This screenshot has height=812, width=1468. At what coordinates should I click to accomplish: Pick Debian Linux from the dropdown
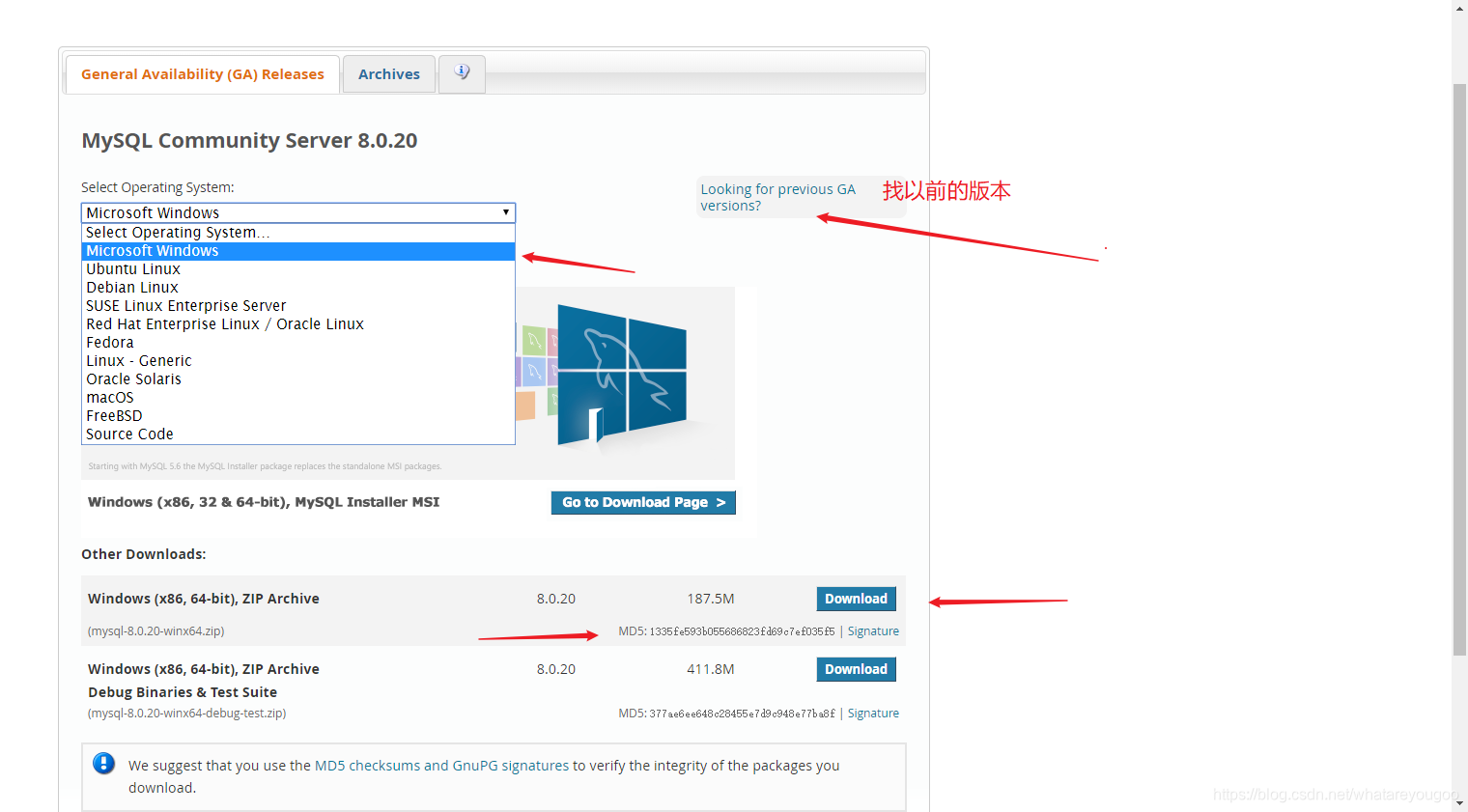pyautogui.click(x=298, y=288)
